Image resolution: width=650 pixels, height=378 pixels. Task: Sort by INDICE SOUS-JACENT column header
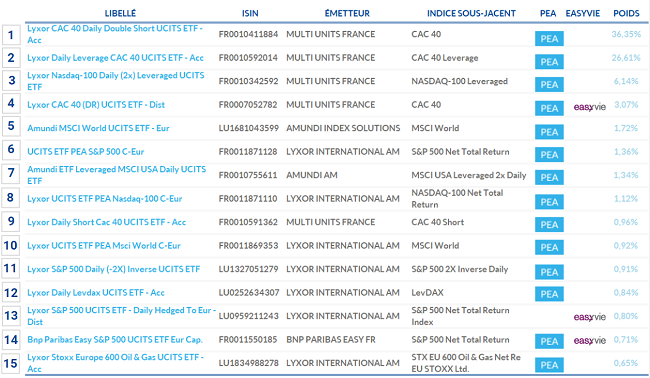tap(471, 13)
